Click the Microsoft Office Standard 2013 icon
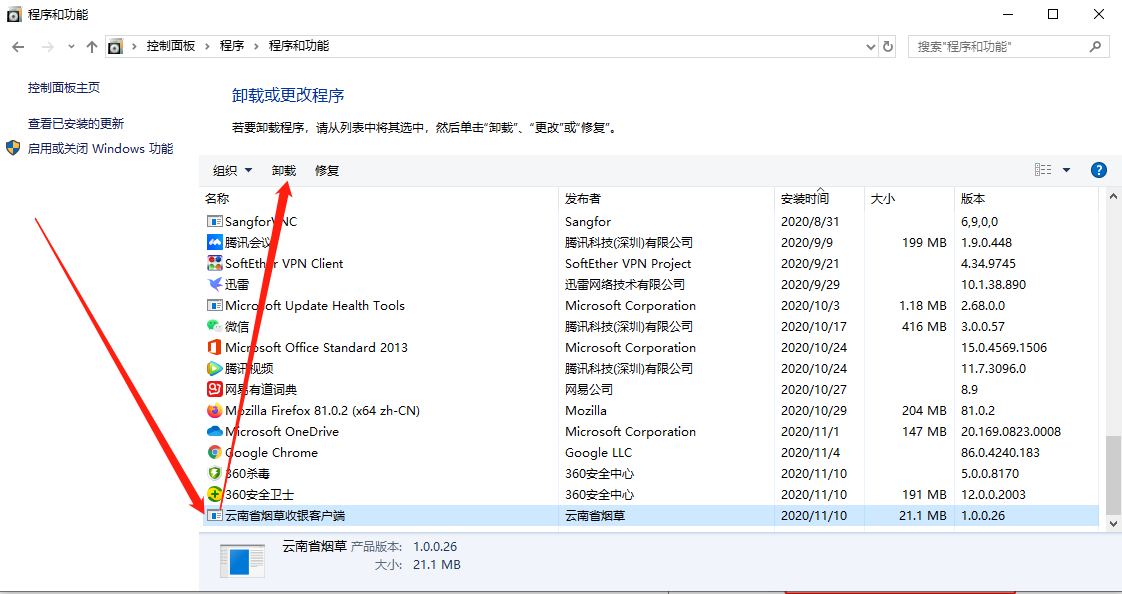 [214, 348]
